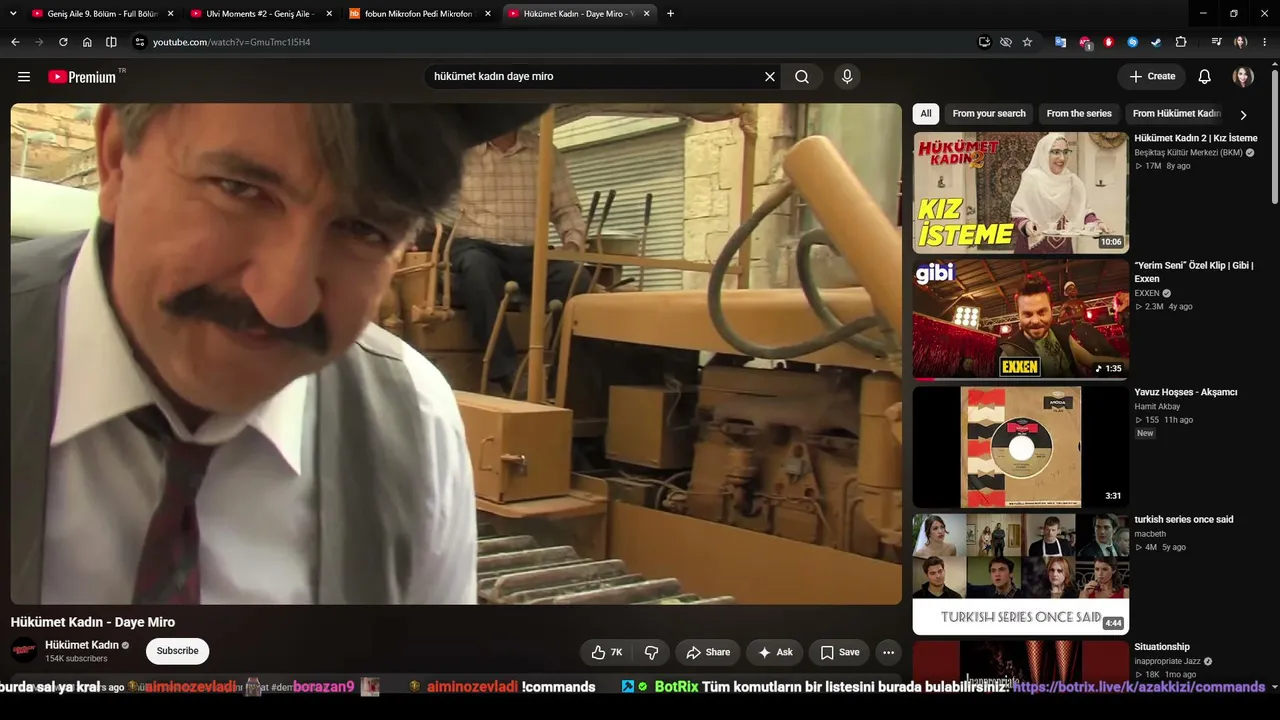Open the browser three-dot menu
Viewport: 1280px width, 720px height.
pos(1265,42)
